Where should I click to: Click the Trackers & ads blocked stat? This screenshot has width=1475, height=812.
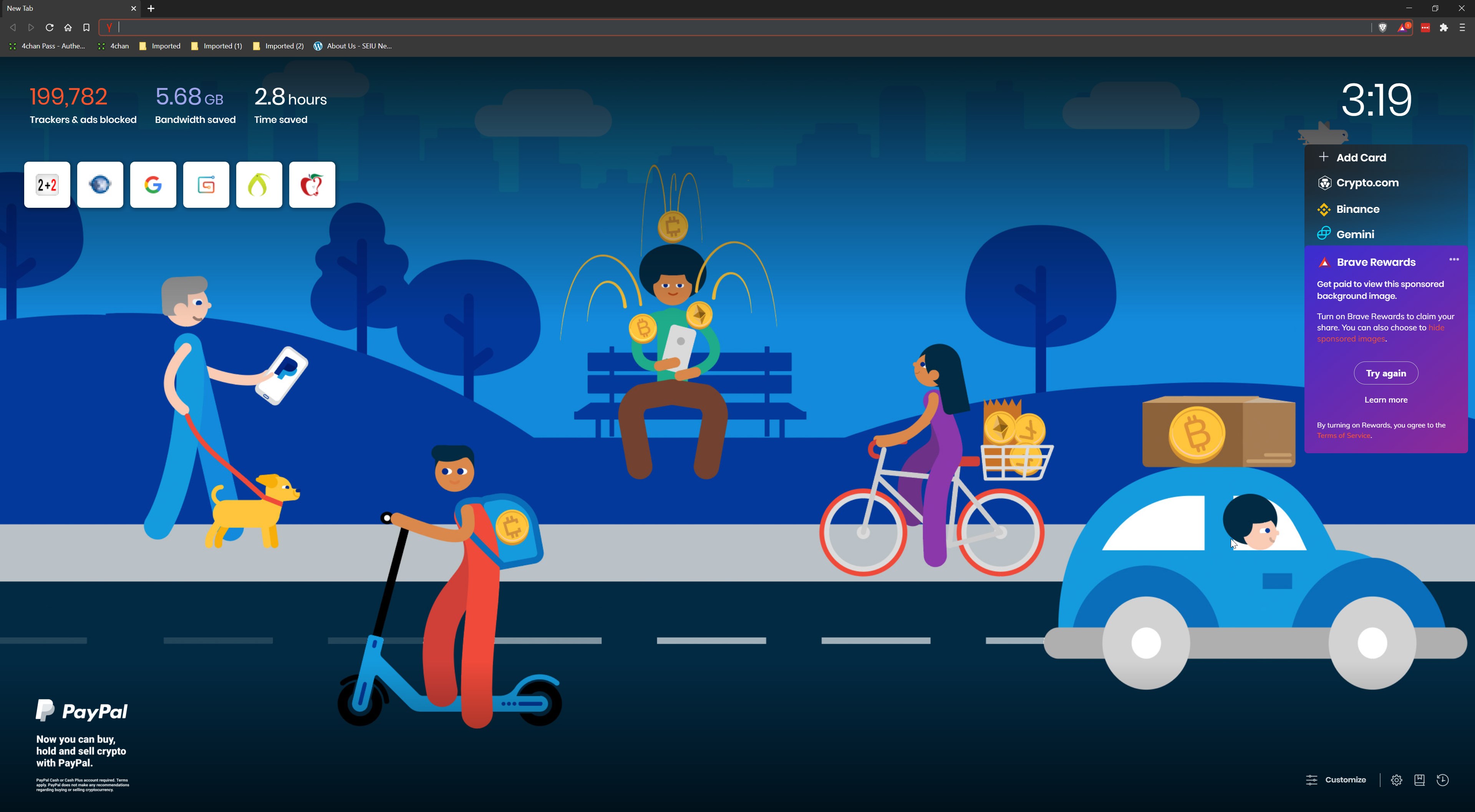(83, 105)
